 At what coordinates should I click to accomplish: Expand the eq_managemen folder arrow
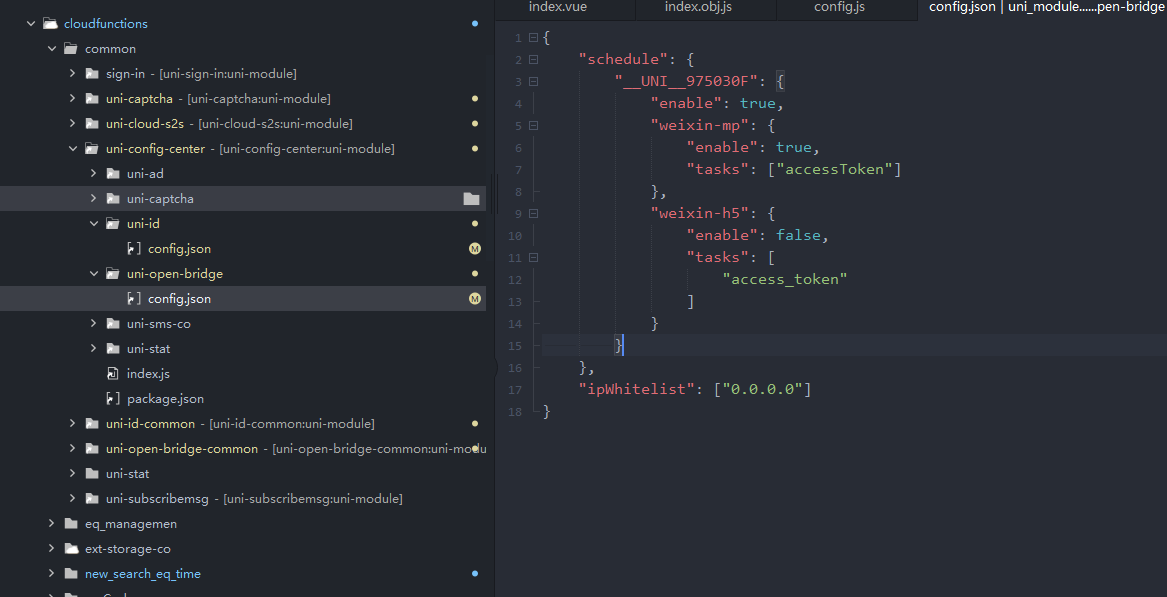pos(51,523)
